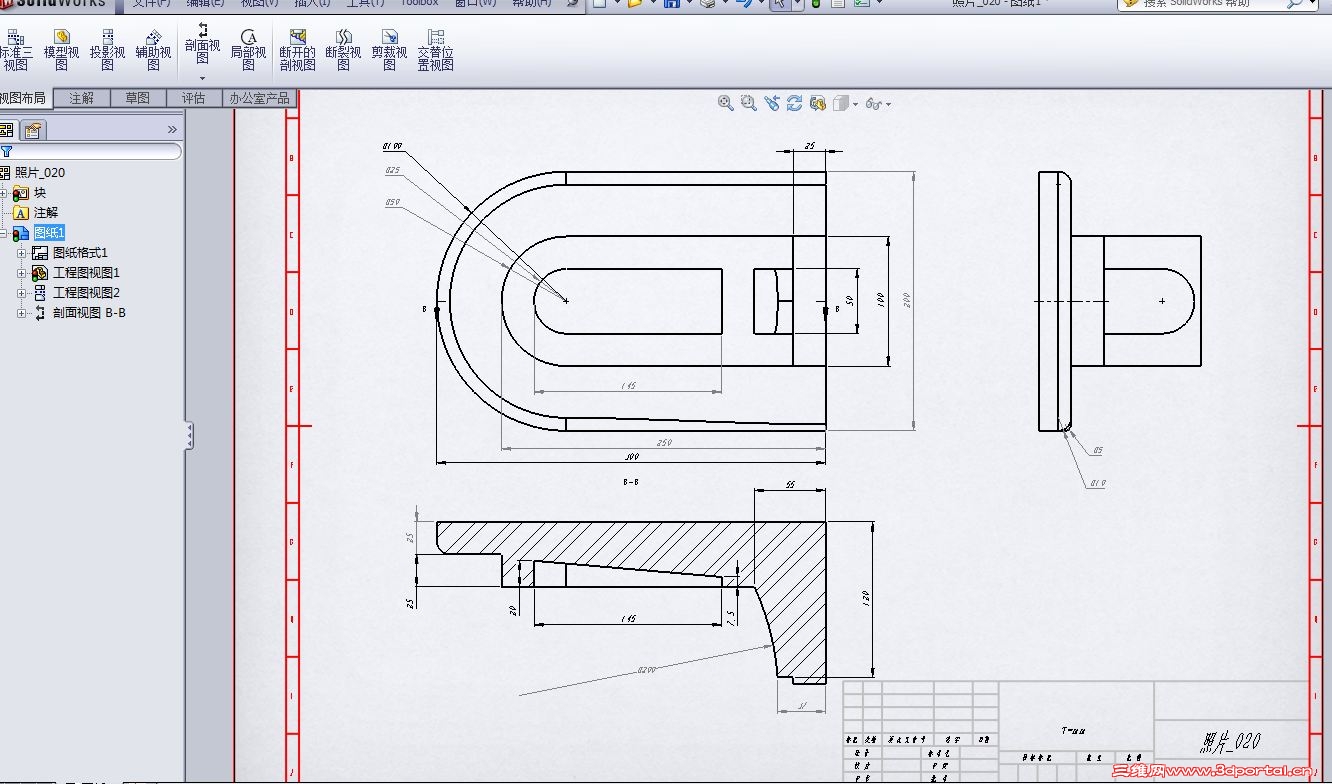Image resolution: width=1332 pixels, height=784 pixels.
Task: Click the Open folder icon in quick toolbar
Action: [635, 4]
